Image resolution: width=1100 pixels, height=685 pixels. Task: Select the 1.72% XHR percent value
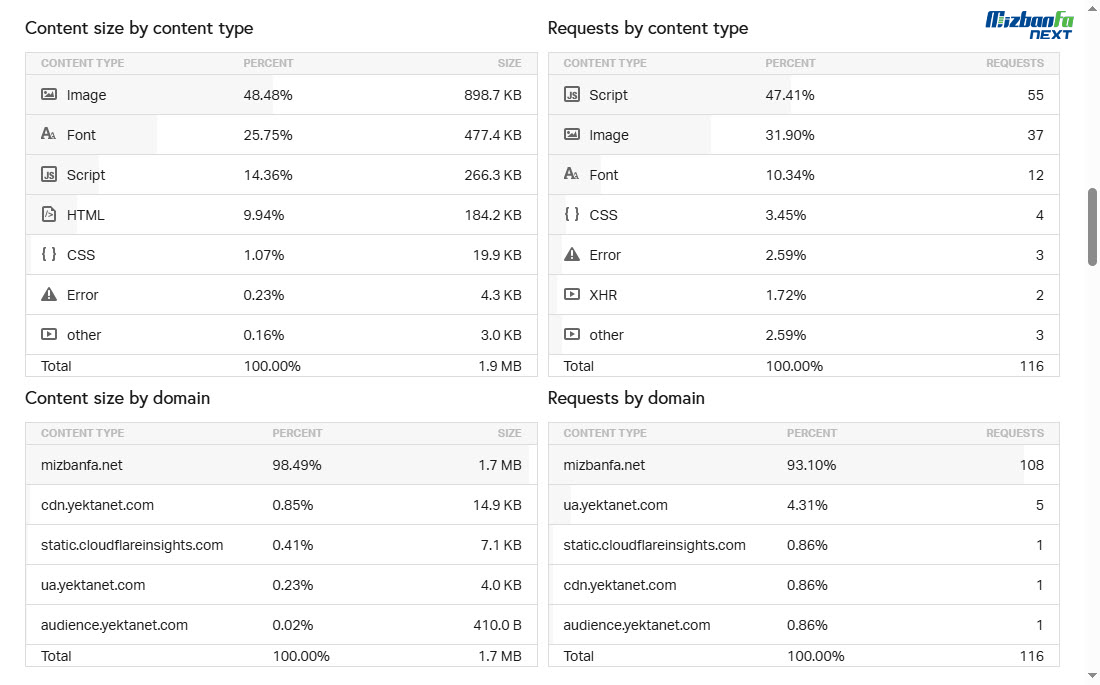(x=786, y=295)
